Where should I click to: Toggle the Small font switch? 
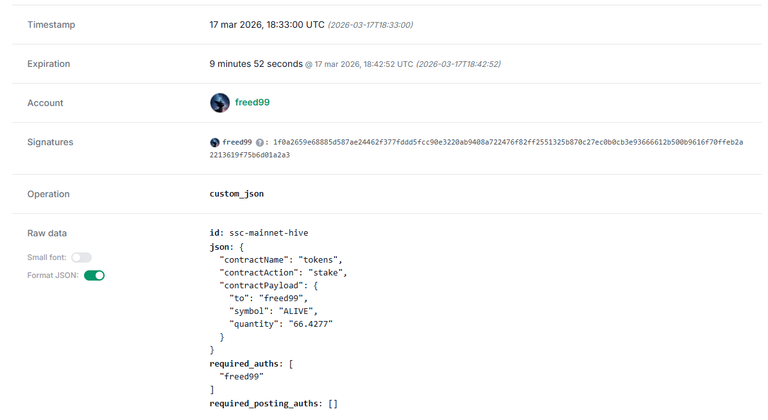(x=81, y=258)
